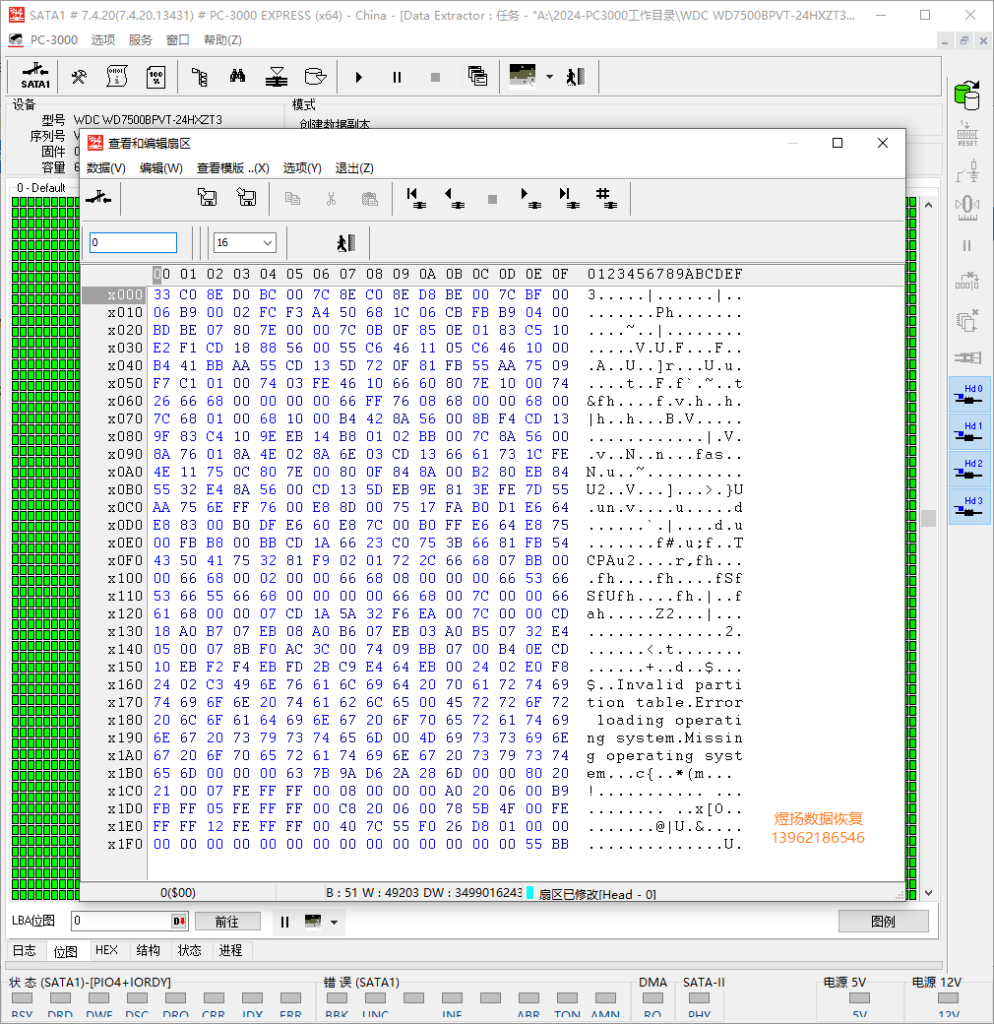Image resolution: width=994 pixels, height=1024 pixels.
Task: Click the bitmap scrollbar up arrow
Action: pos(929,205)
